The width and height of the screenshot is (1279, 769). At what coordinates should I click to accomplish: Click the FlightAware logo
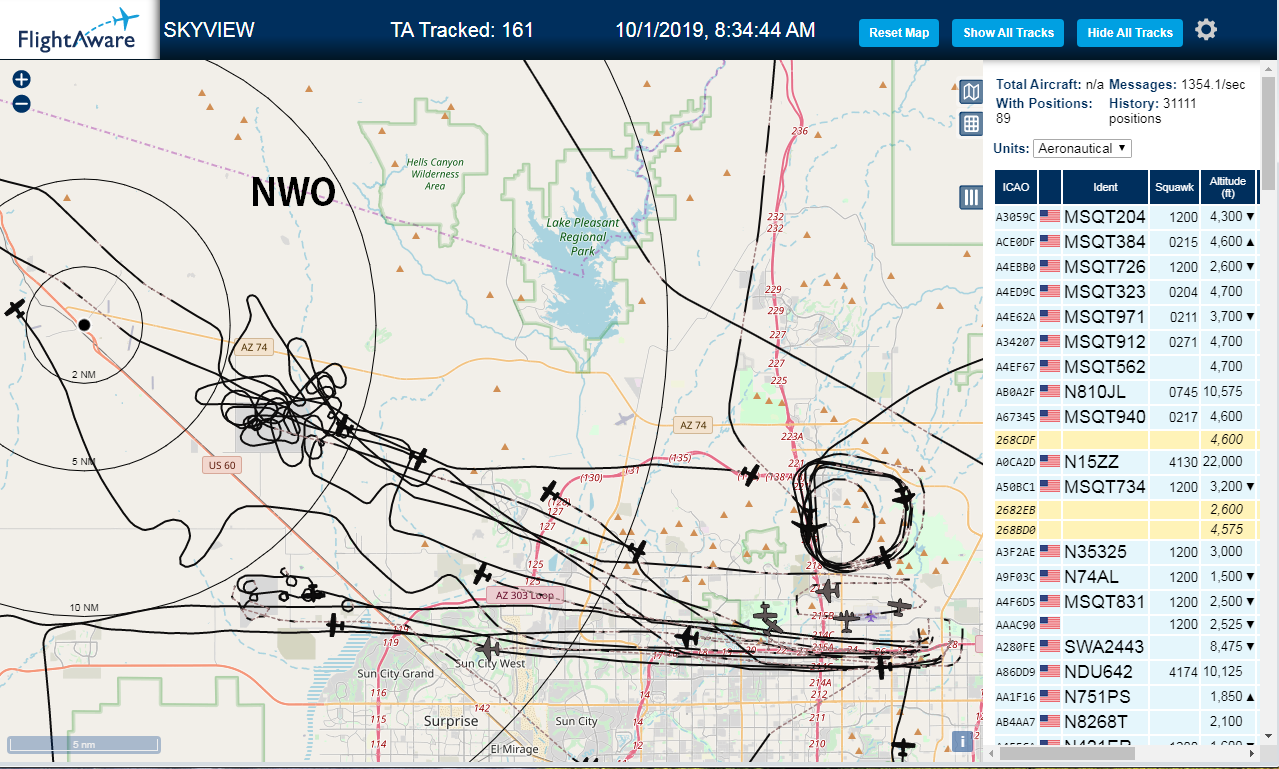(x=78, y=29)
